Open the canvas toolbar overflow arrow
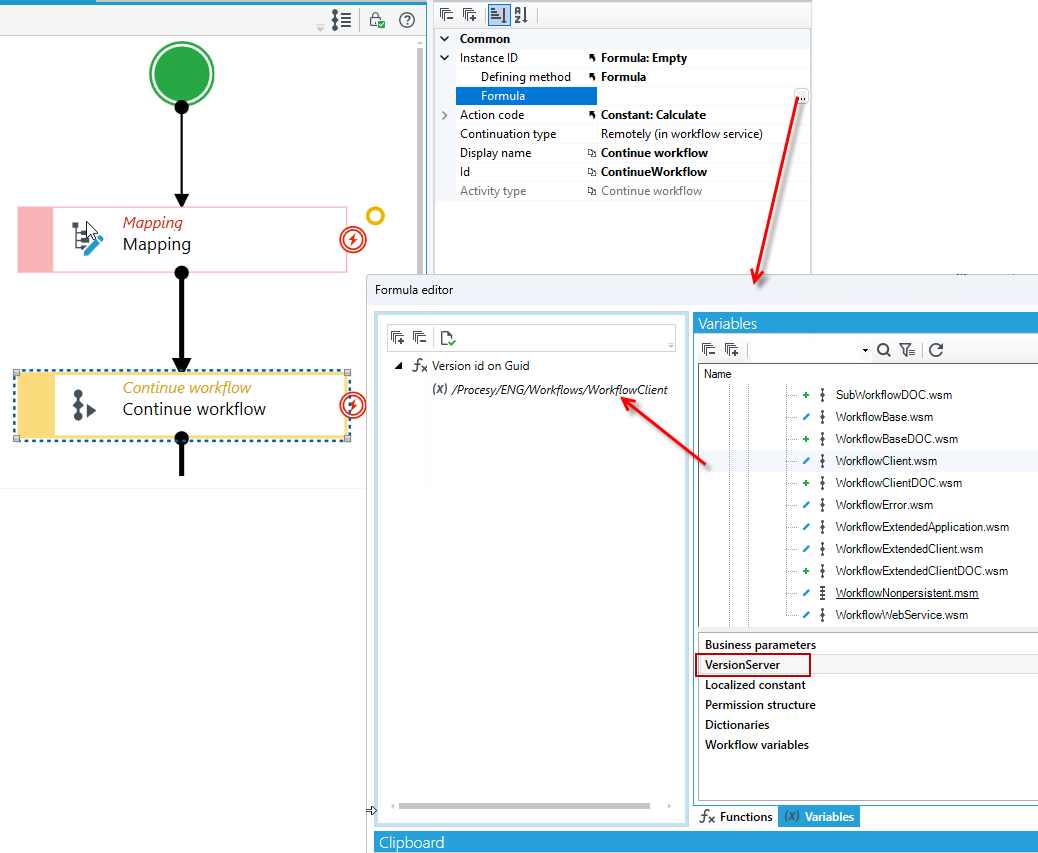 point(320,27)
